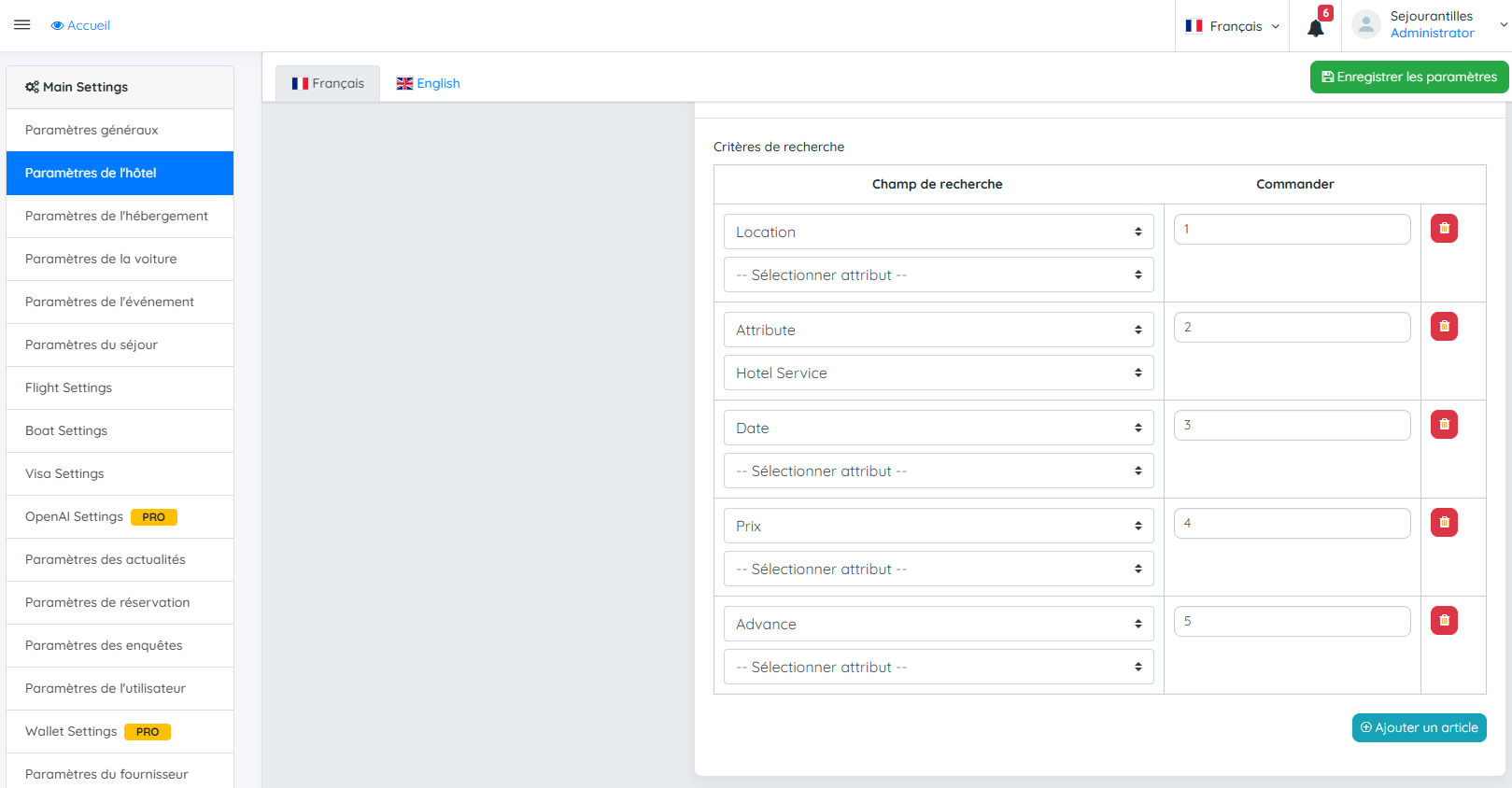Follow the Accueil link

click(81, 25)
